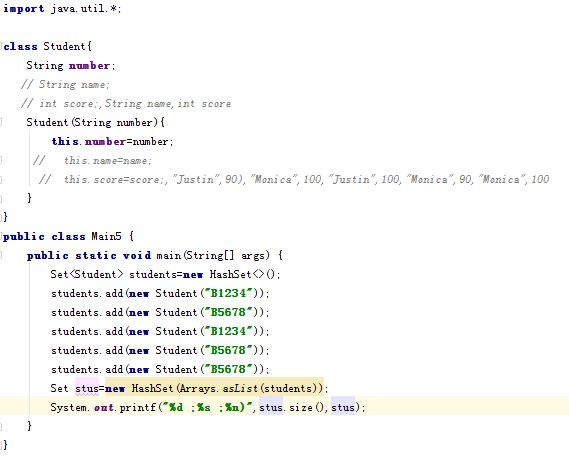Click the underlined 'stus' variable in 'Set stus='
569x464 pixels.
click(x=87, y=389)
